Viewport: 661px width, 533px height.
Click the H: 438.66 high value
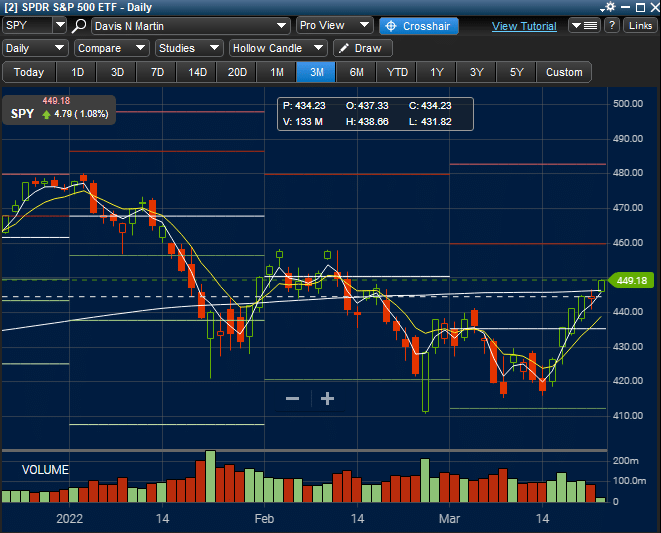(367, 122)
